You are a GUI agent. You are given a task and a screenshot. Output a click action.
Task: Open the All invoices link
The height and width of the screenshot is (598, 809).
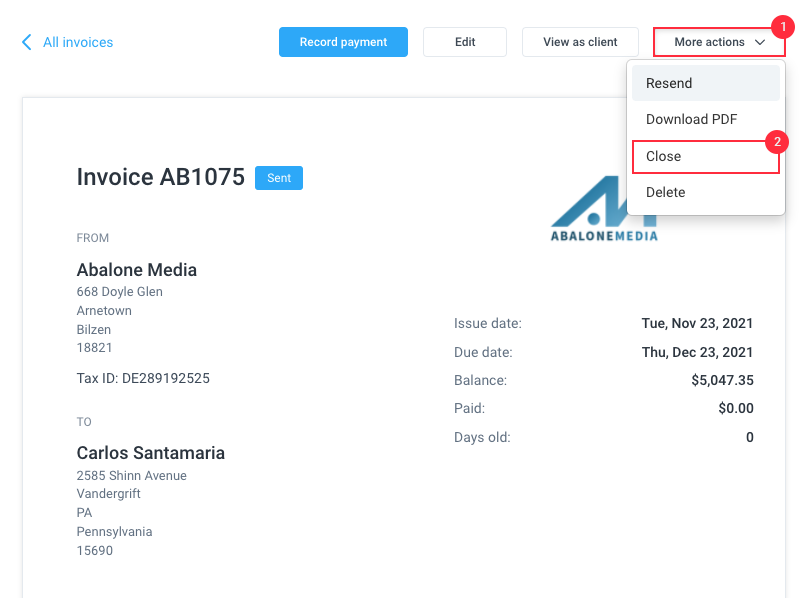point(78,42)
